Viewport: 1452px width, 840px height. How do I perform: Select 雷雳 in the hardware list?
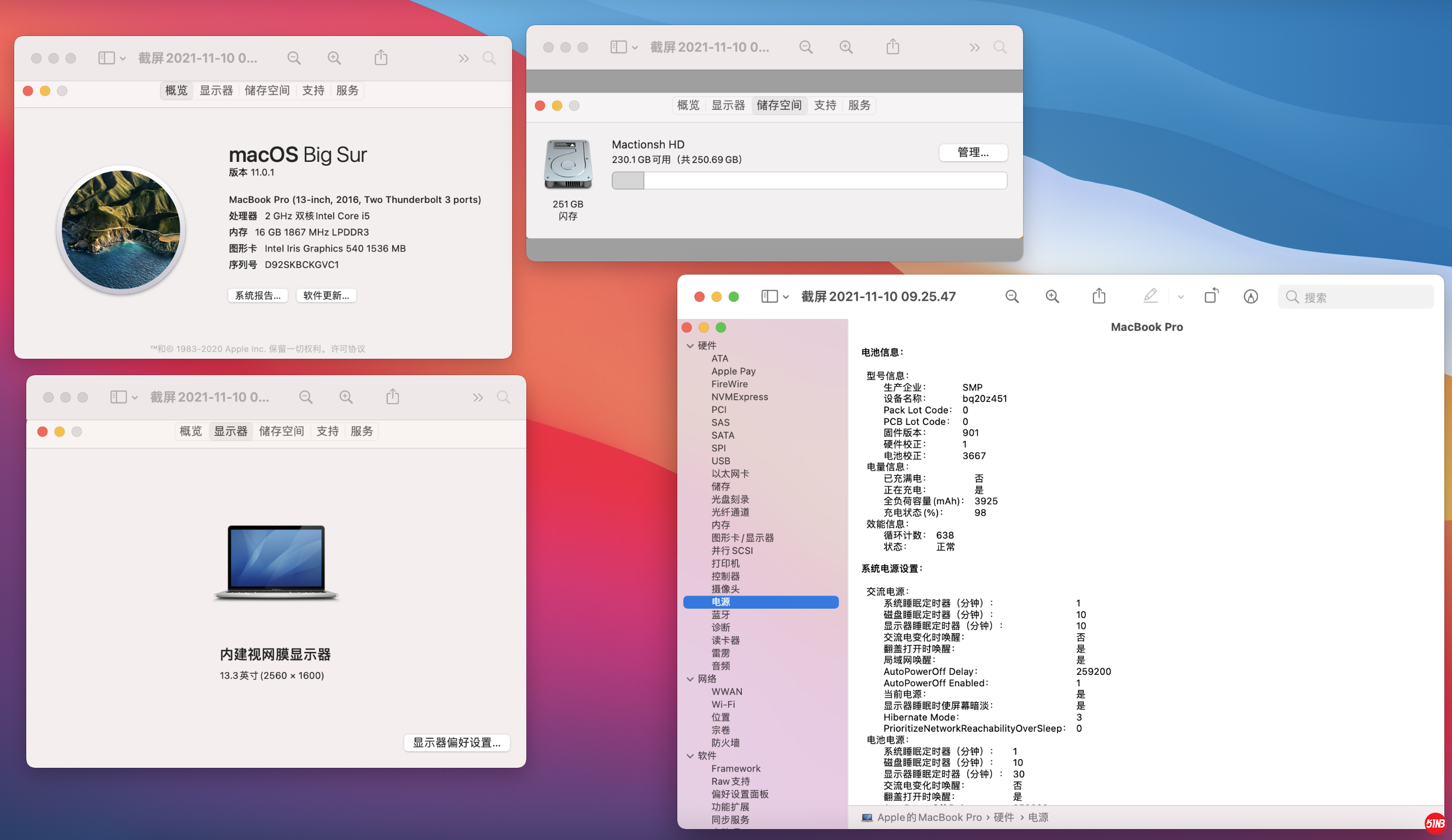click(720, 654)
